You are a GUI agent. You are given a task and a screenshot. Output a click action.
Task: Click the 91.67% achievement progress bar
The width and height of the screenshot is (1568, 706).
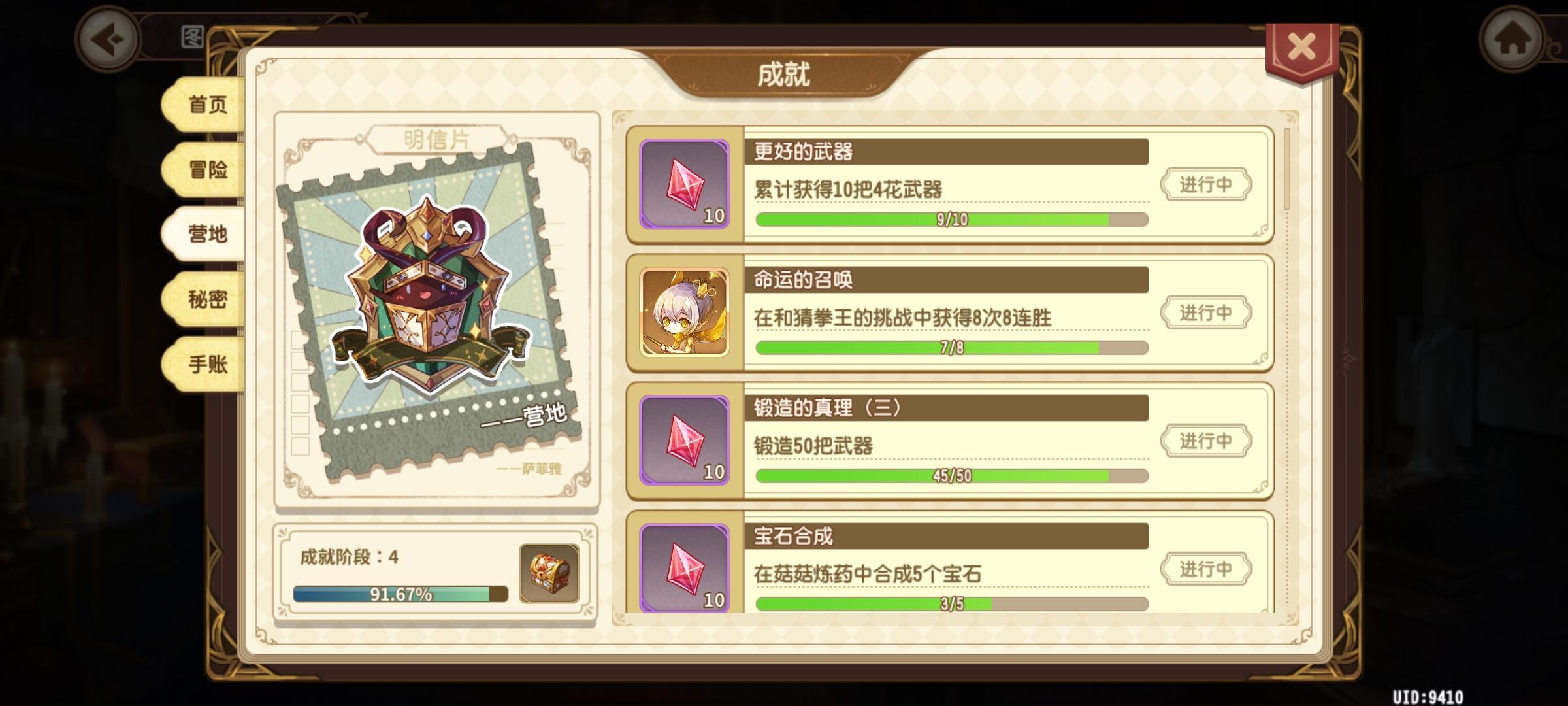click(x=400, y=594)
